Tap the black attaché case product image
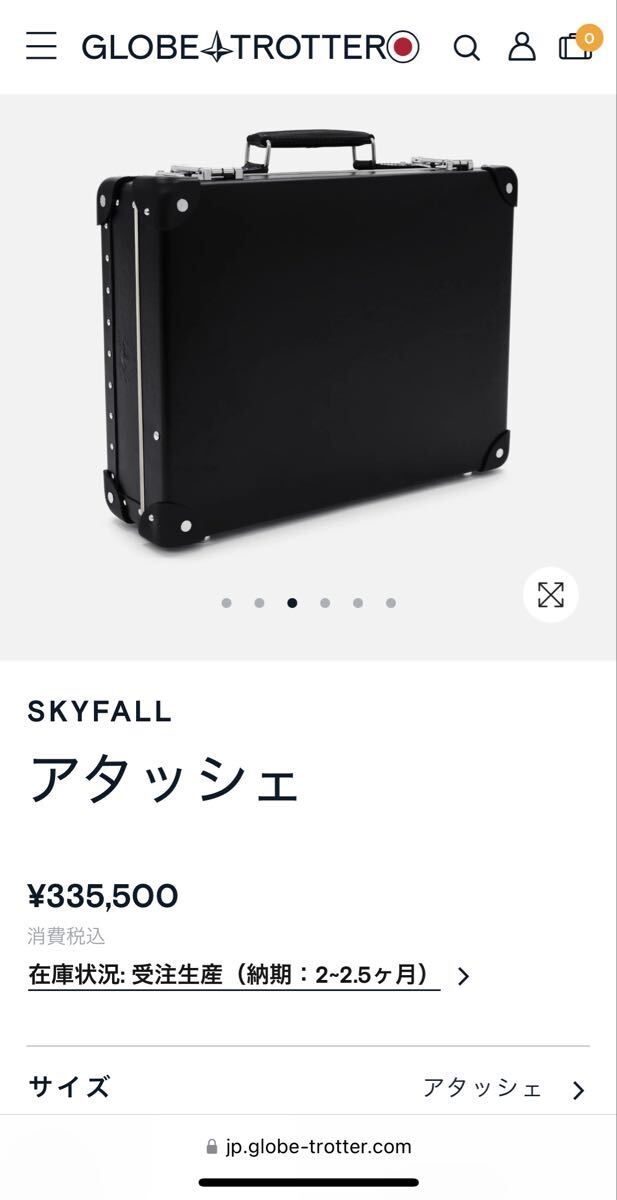 point(307,338)
